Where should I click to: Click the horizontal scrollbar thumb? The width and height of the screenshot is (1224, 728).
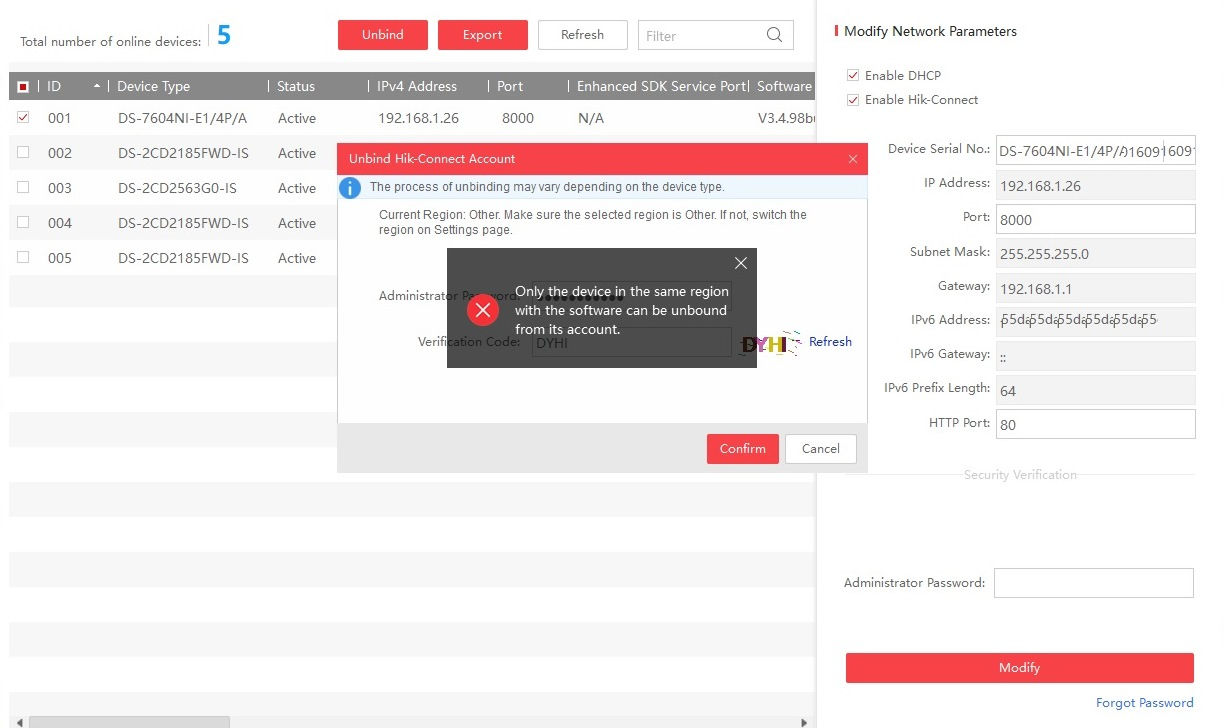(128, 721)
